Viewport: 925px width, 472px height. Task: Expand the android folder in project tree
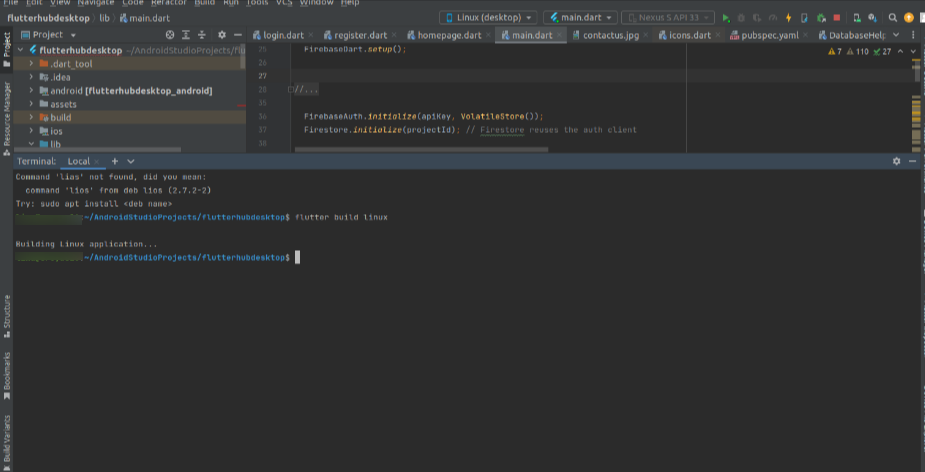tap(32, 90)
